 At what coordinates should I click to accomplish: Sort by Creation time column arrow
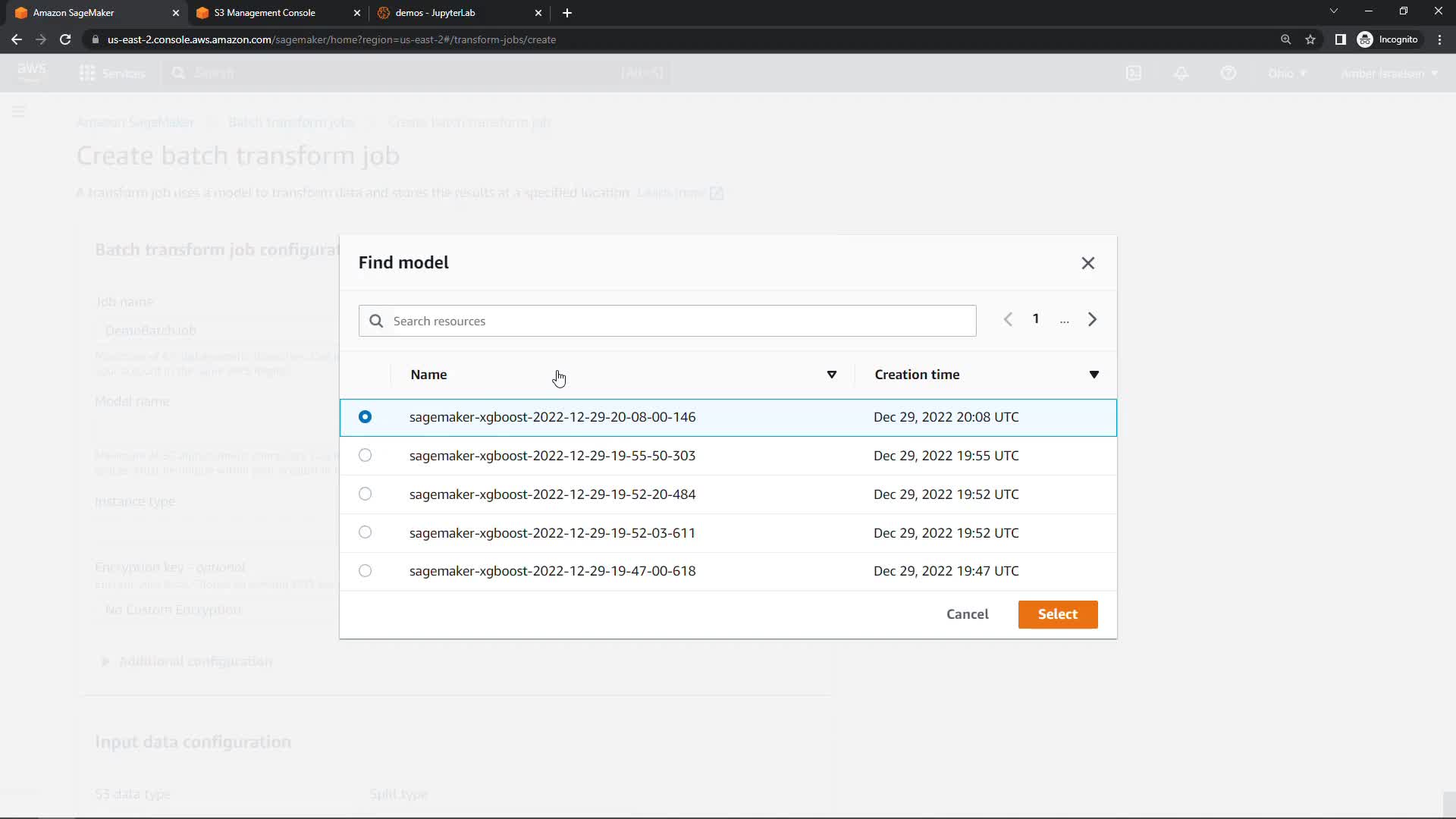(x=1094, y=375)
